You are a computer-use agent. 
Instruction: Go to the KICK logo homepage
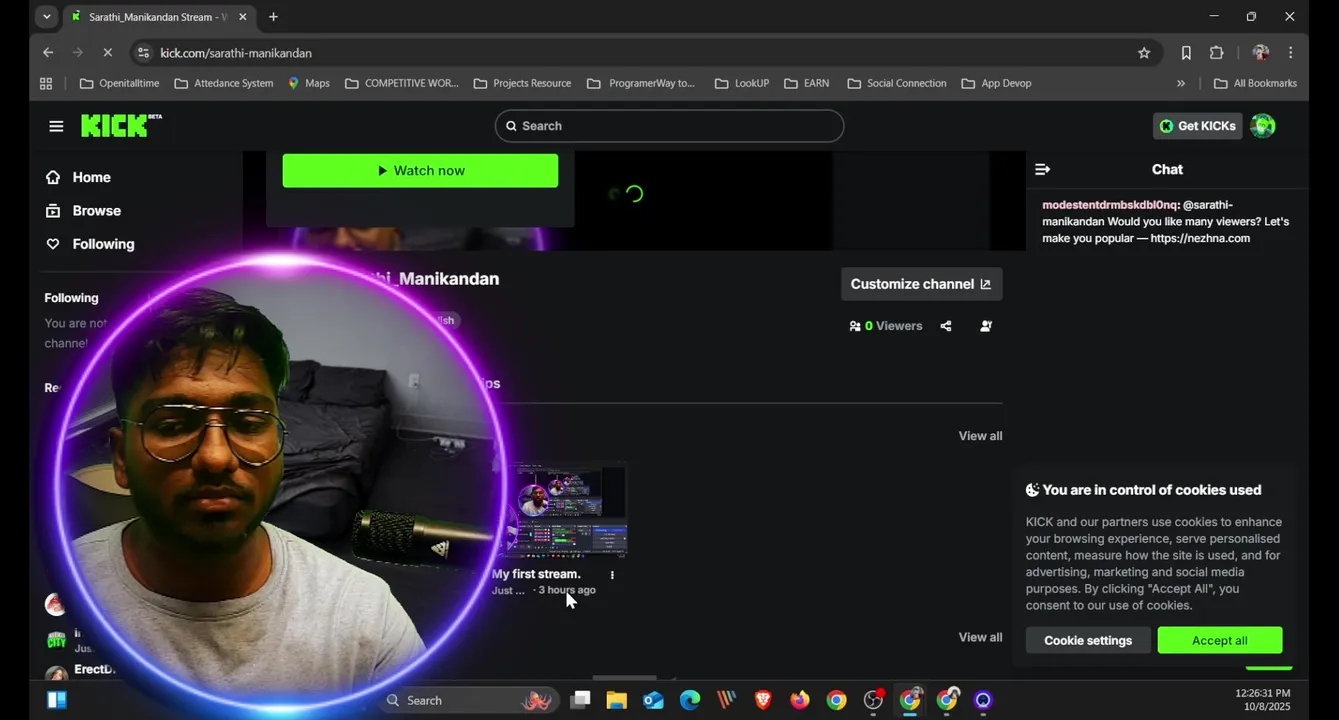[121, 125]
